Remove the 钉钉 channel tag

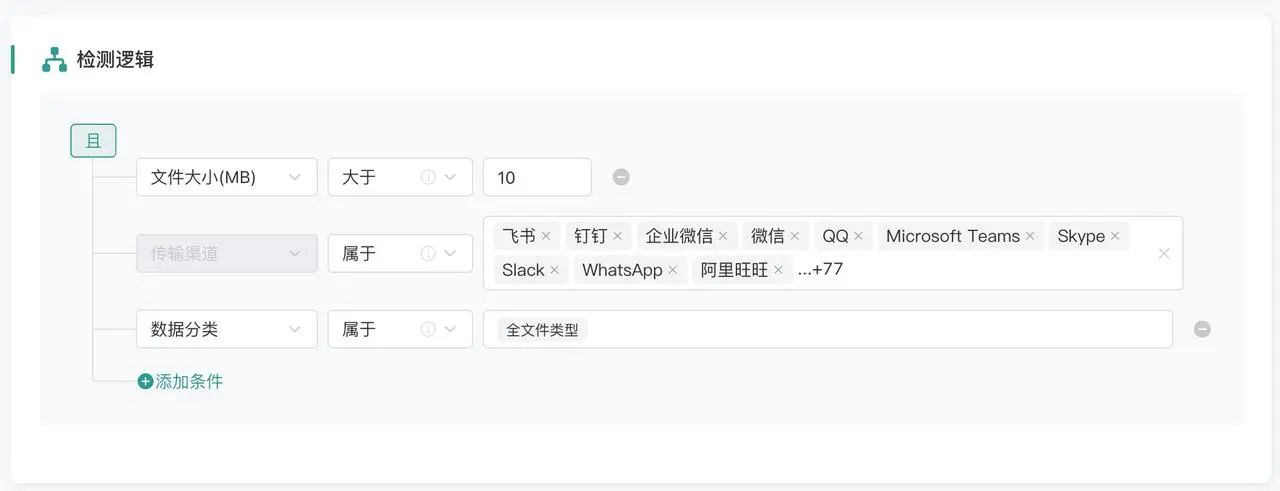(x=618, y=236)
